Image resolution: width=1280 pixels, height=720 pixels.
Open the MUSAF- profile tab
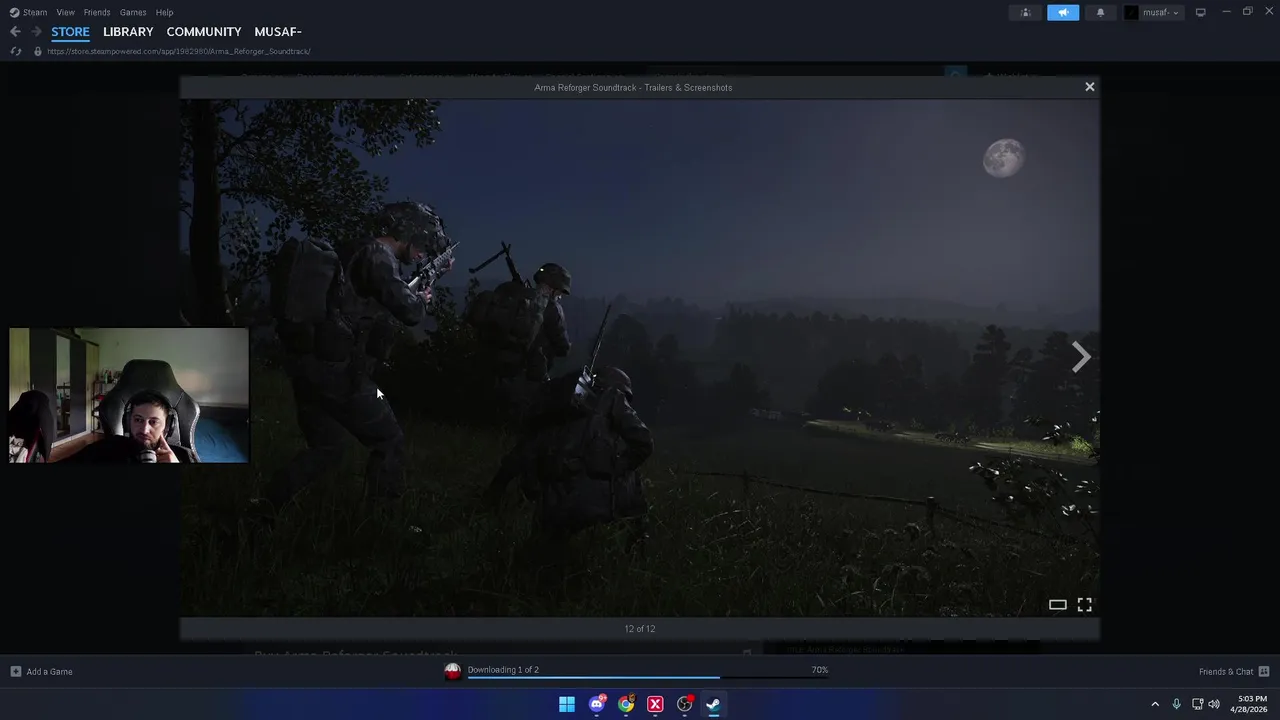click(x=278, y=32)
